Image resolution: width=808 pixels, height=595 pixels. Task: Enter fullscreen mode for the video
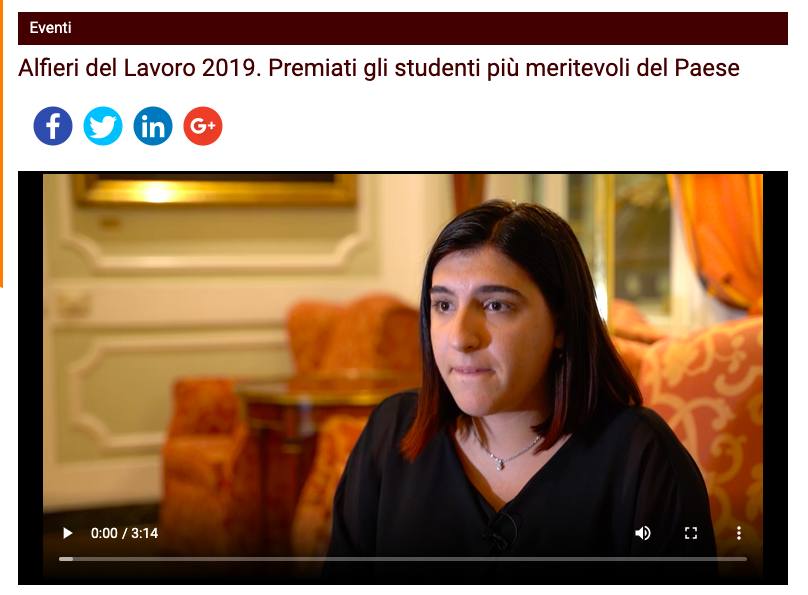691,533
